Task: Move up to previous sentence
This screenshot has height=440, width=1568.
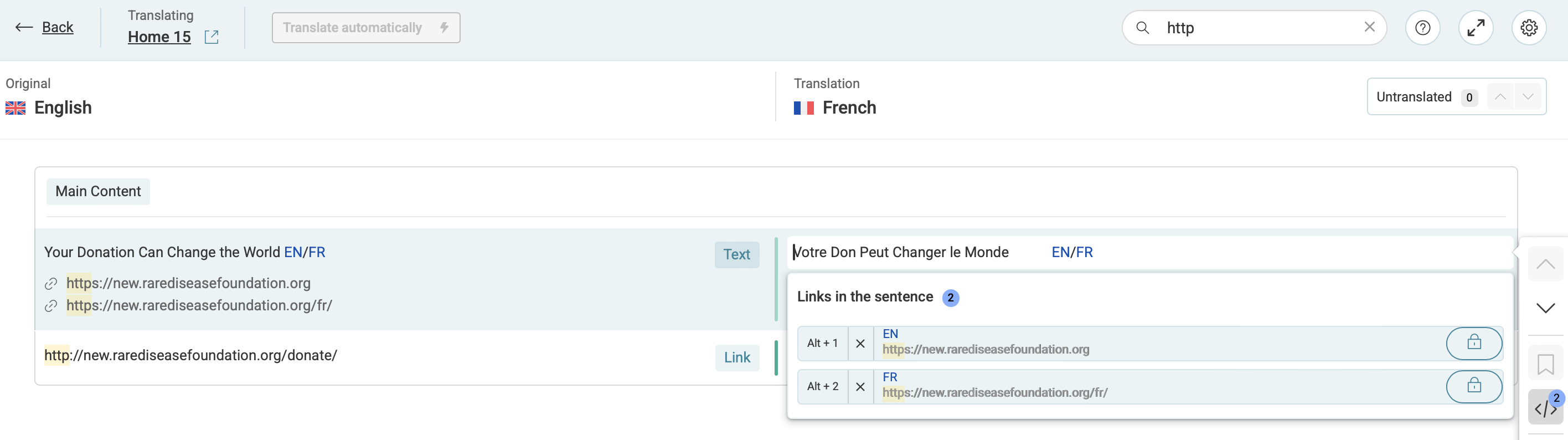Action: click(1545, 264)
